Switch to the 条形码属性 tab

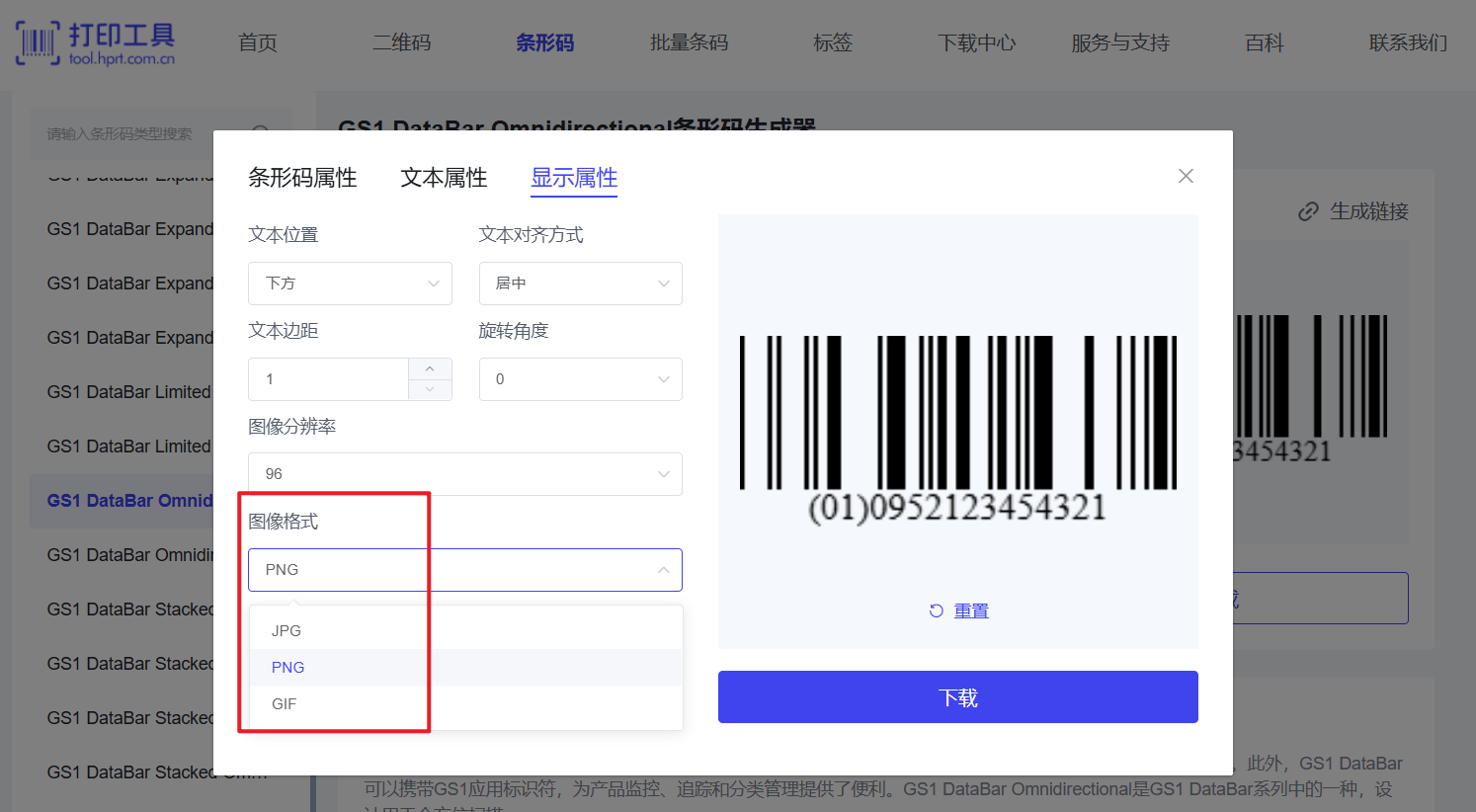(302, 178)
